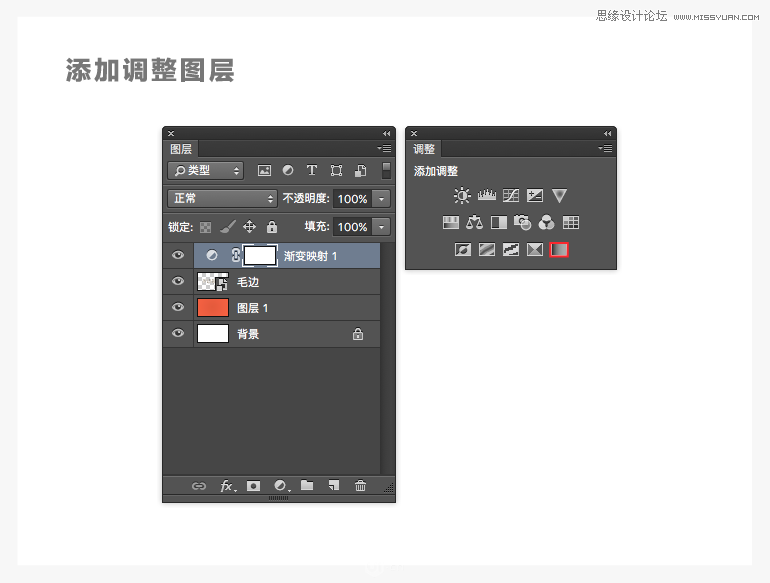Select the 背景 layer name
Screen dimensions: 770x583
coord(248,334)
